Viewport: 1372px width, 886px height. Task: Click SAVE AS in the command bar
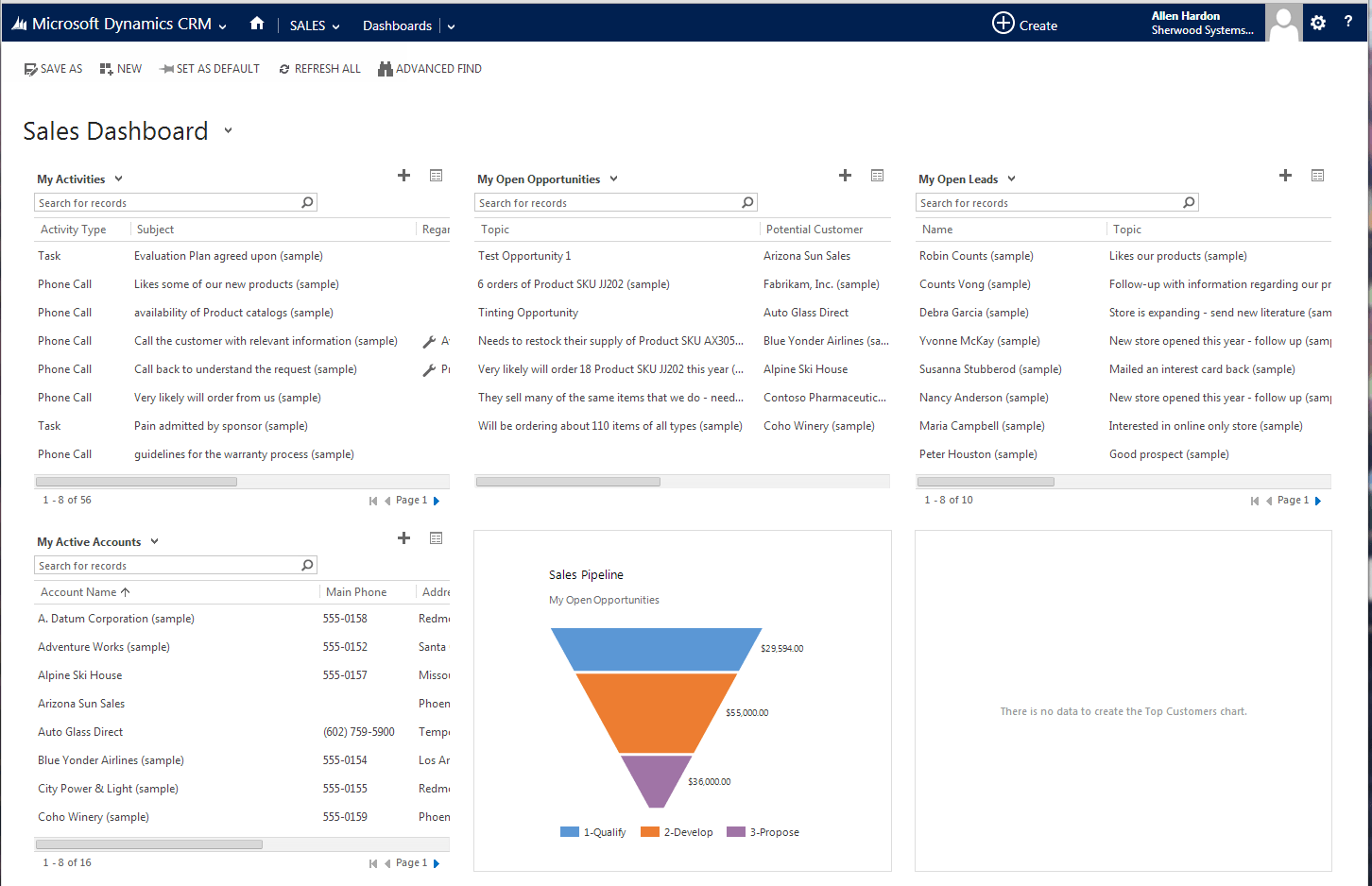point(53,69)
